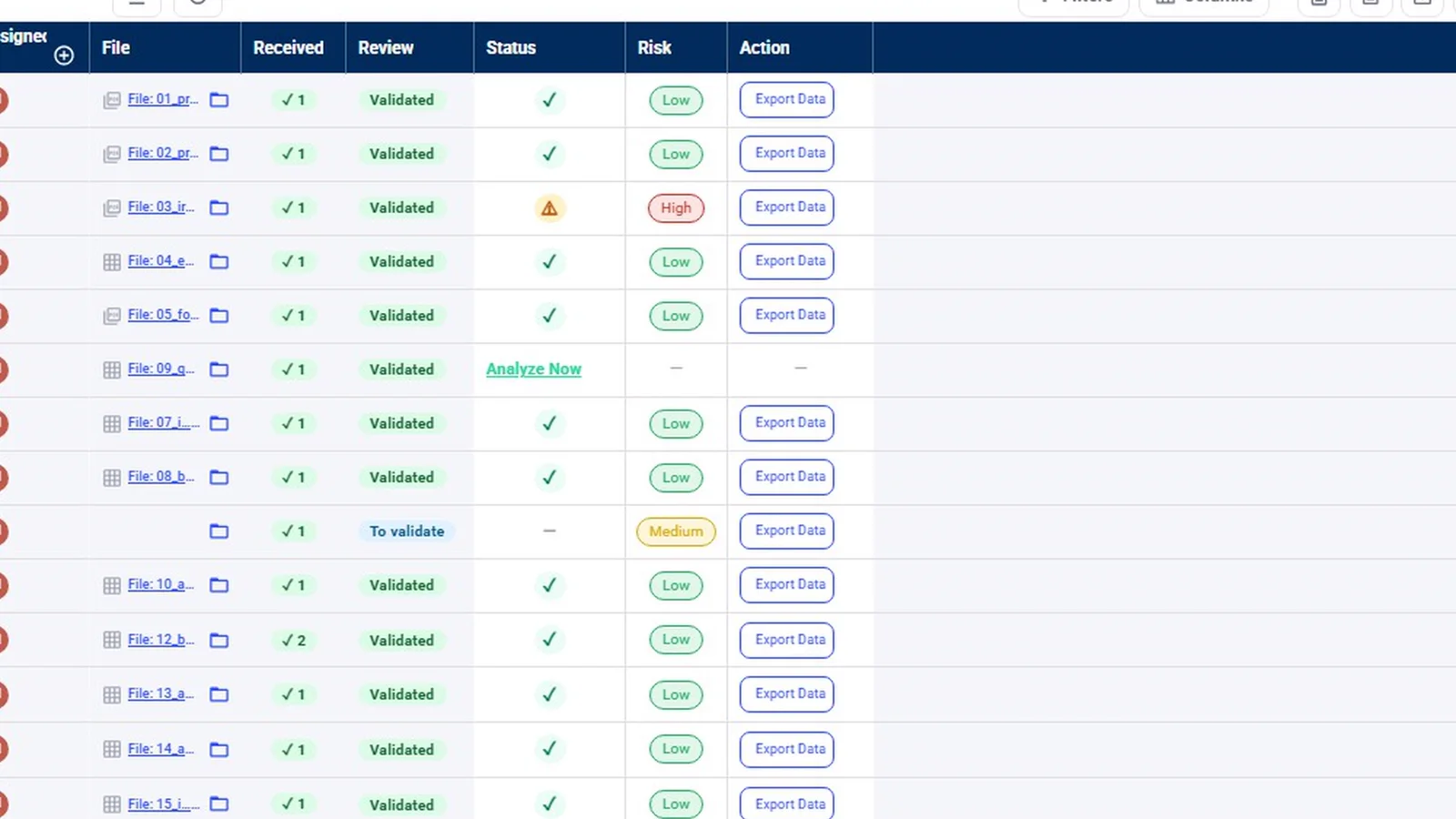Viewport: 1456px width, 819px height.
Task: Open folder icon for File: 15_i row
Action: (x=219, y=804)
